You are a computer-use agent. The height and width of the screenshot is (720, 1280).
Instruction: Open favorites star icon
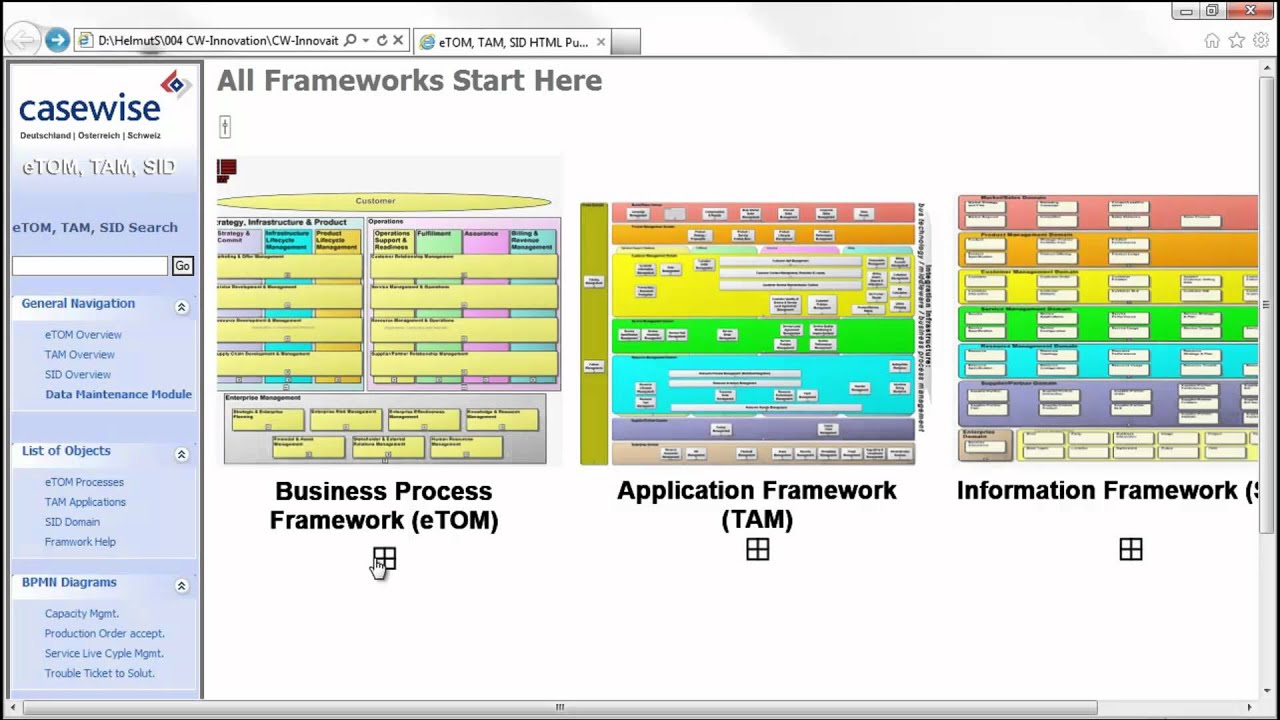(x=1237, y=41)
